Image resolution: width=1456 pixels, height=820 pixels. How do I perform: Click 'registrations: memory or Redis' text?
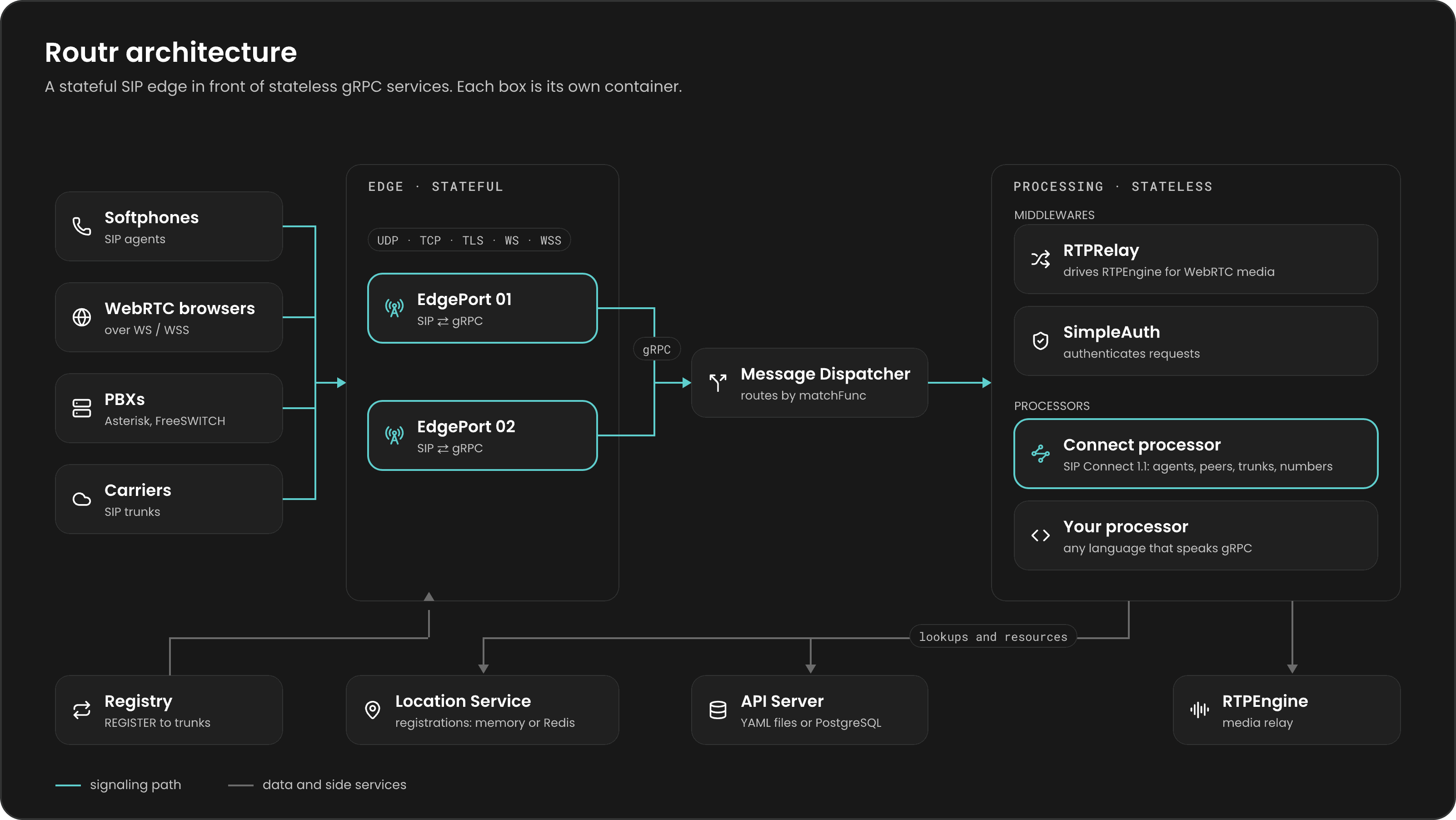(x=485, y=723)
